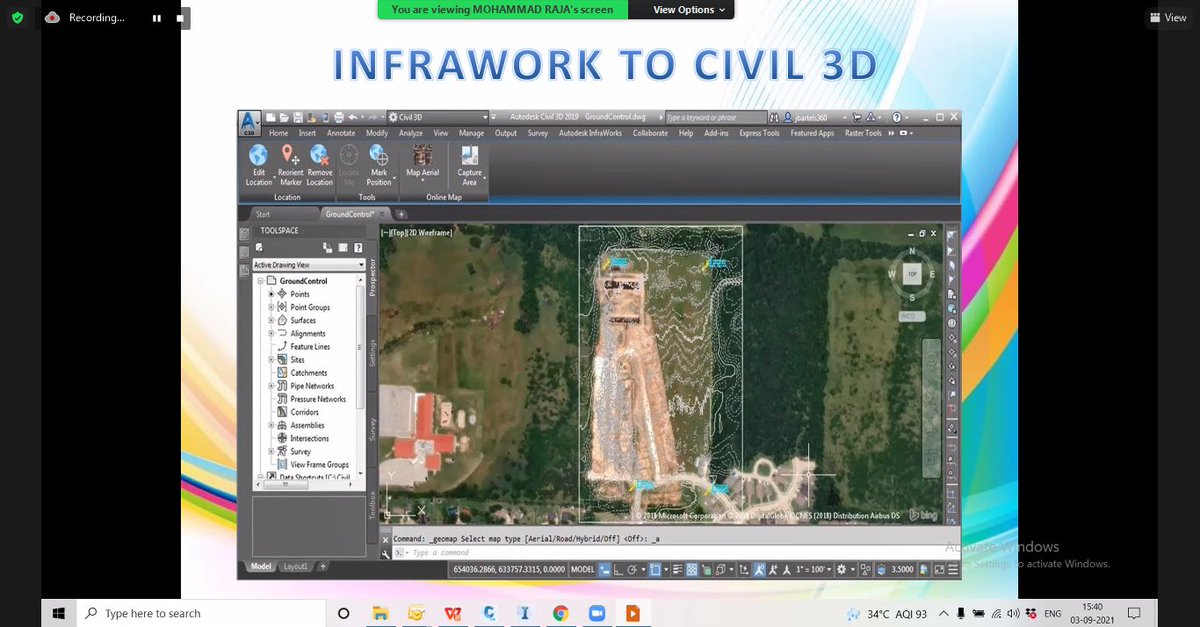Toggle the lineweight display in status bar

(677, 569)
